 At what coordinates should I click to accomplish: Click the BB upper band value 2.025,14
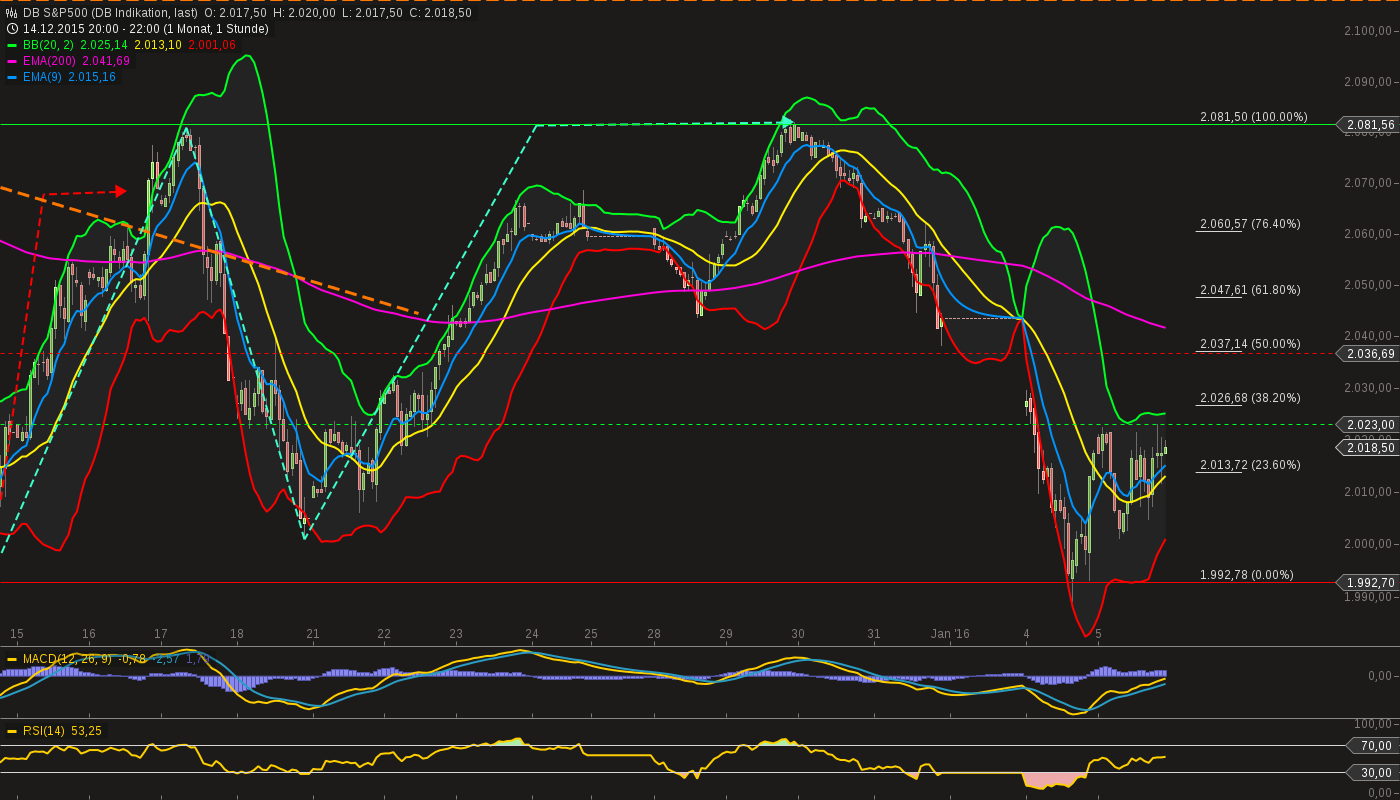pyautogui.click(x=103, y=45)
